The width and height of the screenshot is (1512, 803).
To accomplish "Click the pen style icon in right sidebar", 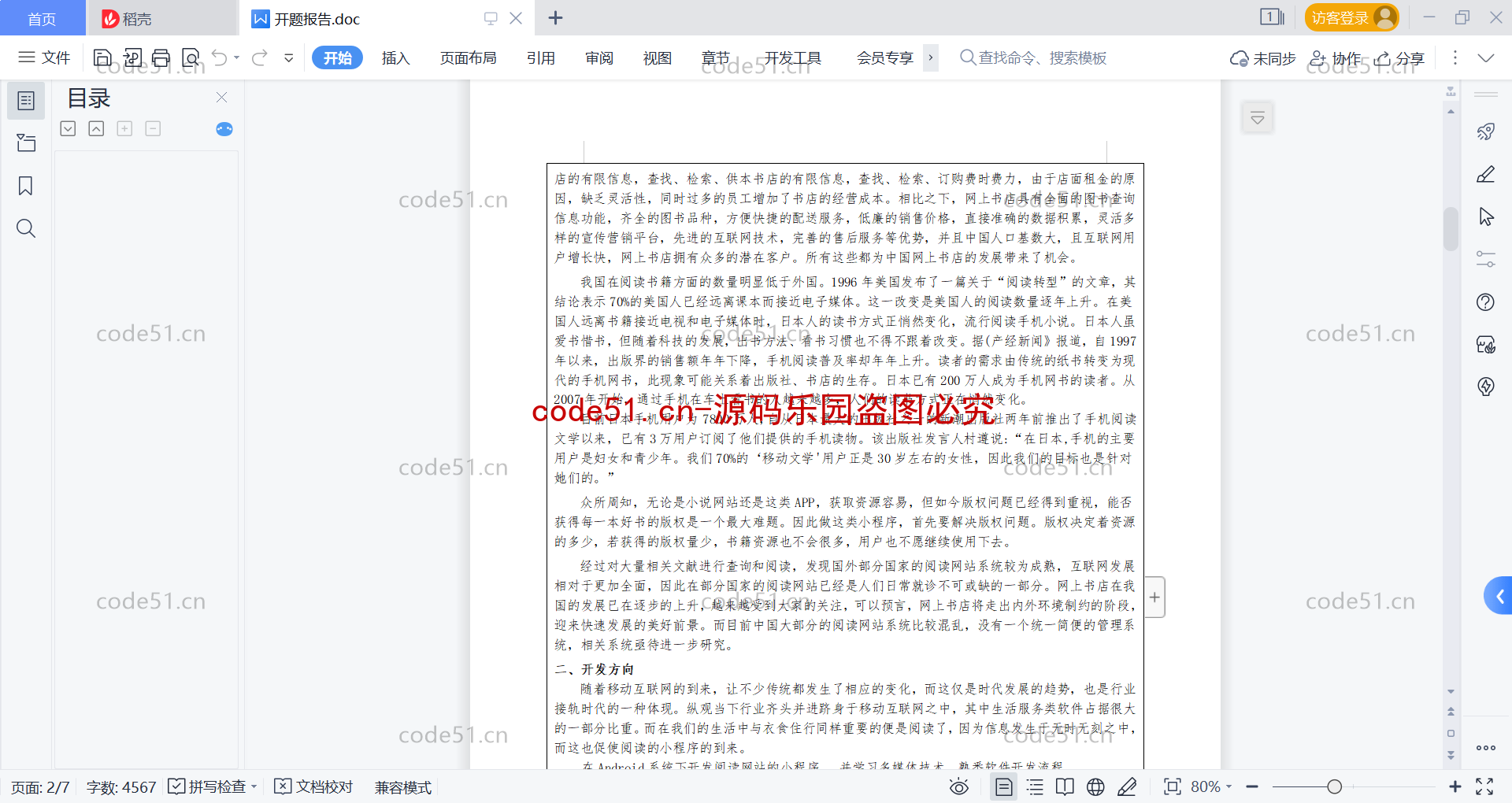I will [x=1486, y=174].
